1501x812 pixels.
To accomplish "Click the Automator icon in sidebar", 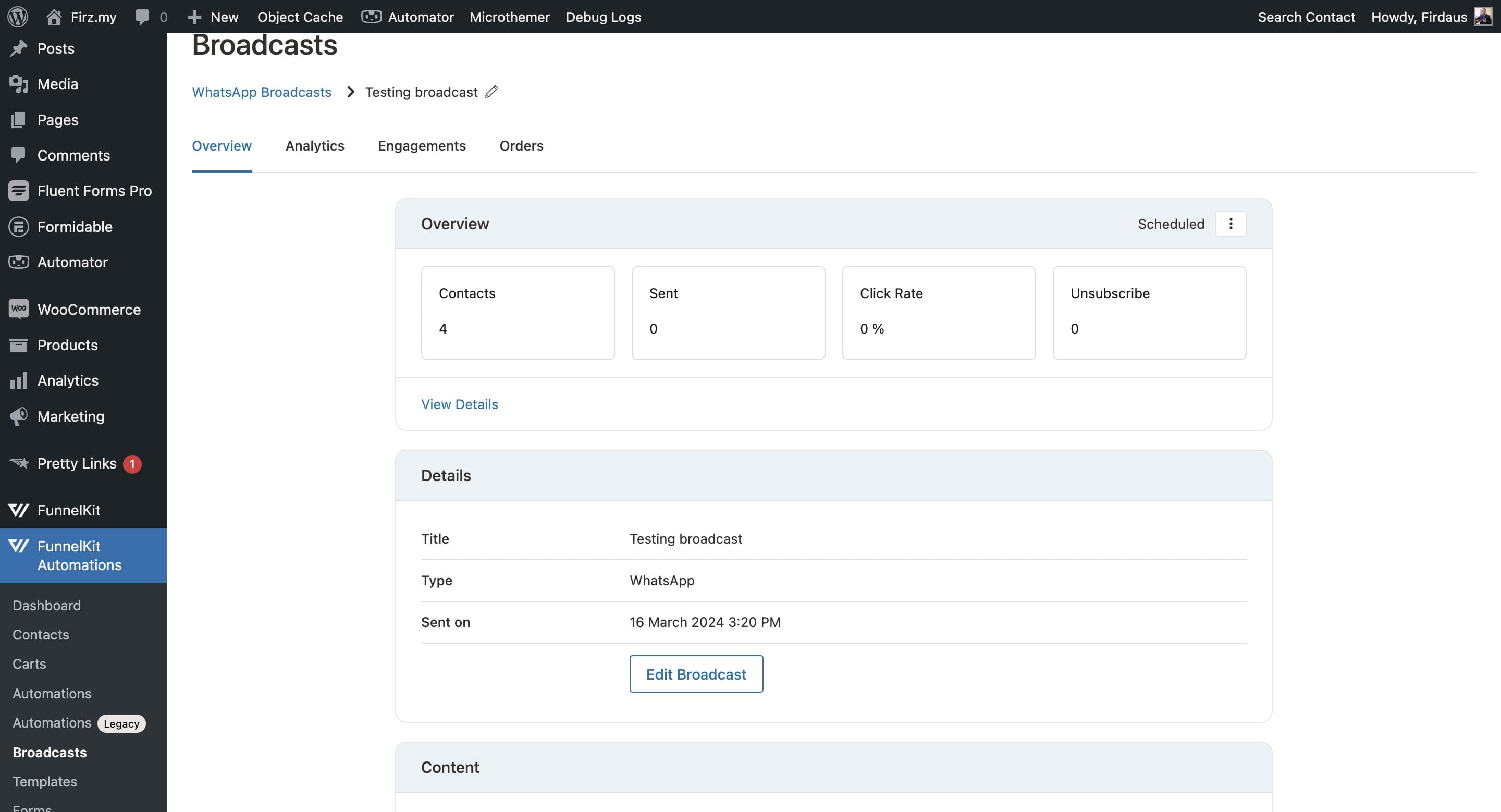I will [x=19, y=262].
